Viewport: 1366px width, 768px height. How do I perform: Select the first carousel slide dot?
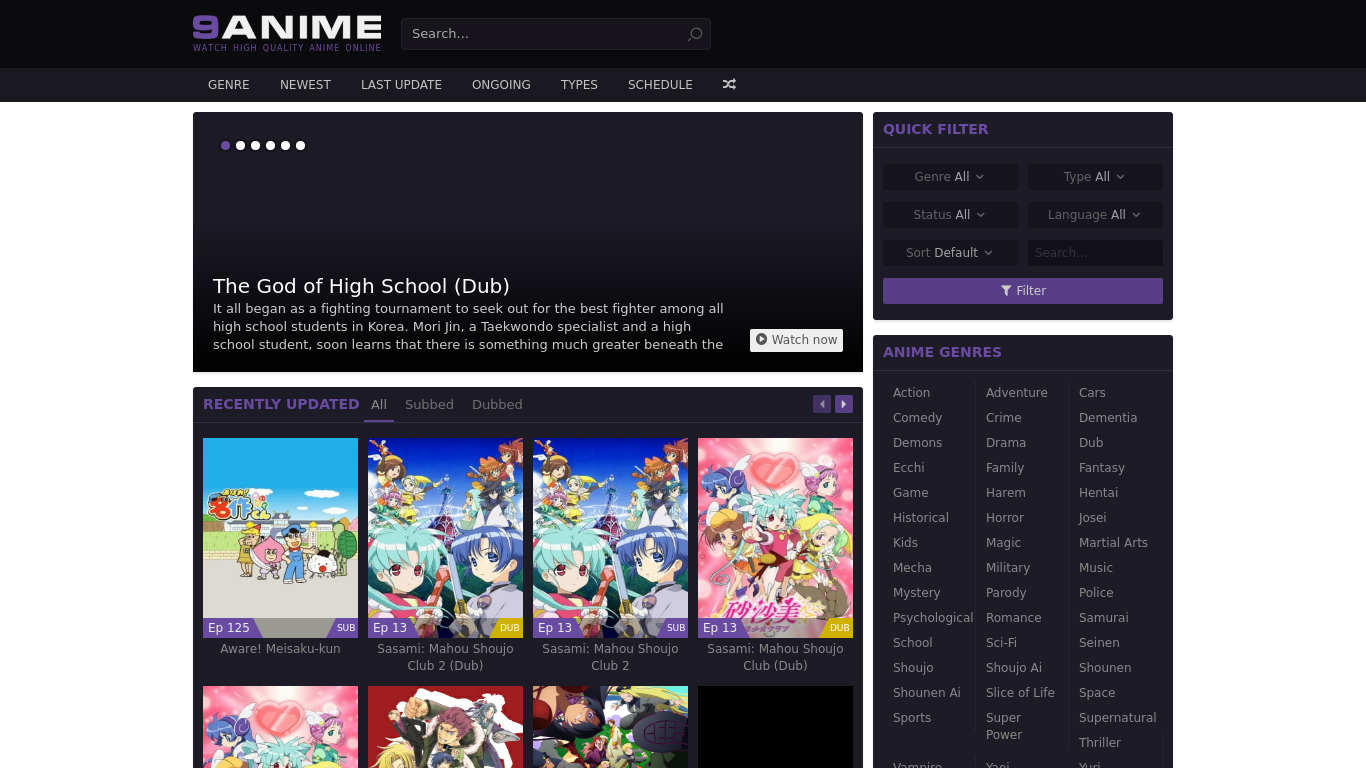225,146
